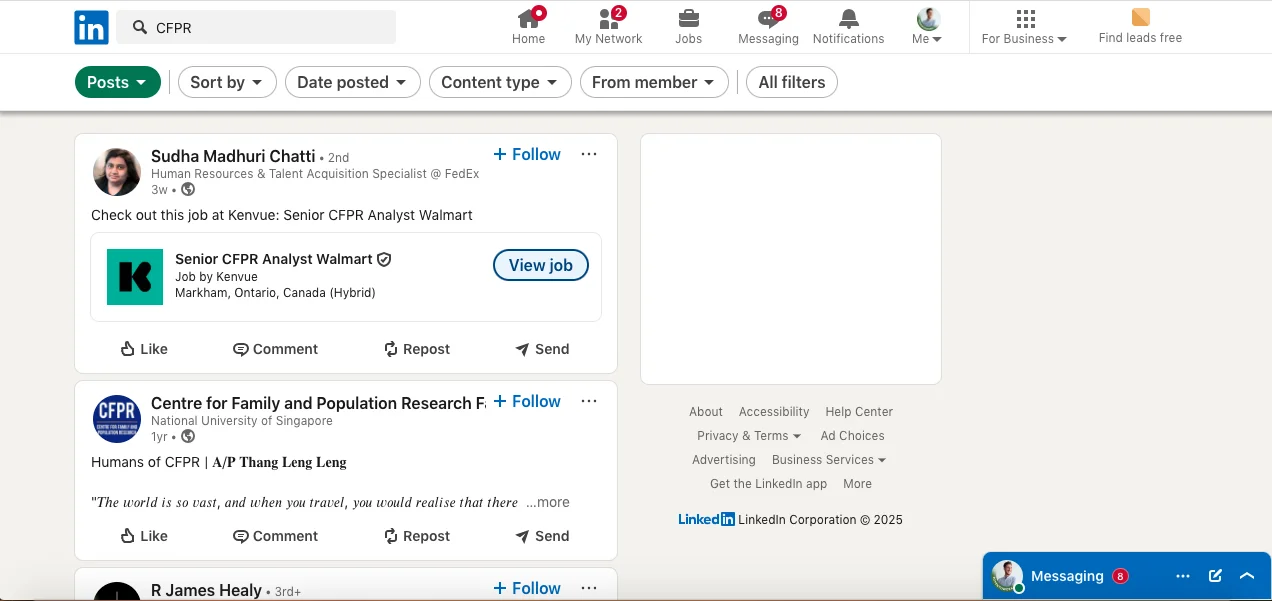Open Centre for Family and Population Research page

318,403
